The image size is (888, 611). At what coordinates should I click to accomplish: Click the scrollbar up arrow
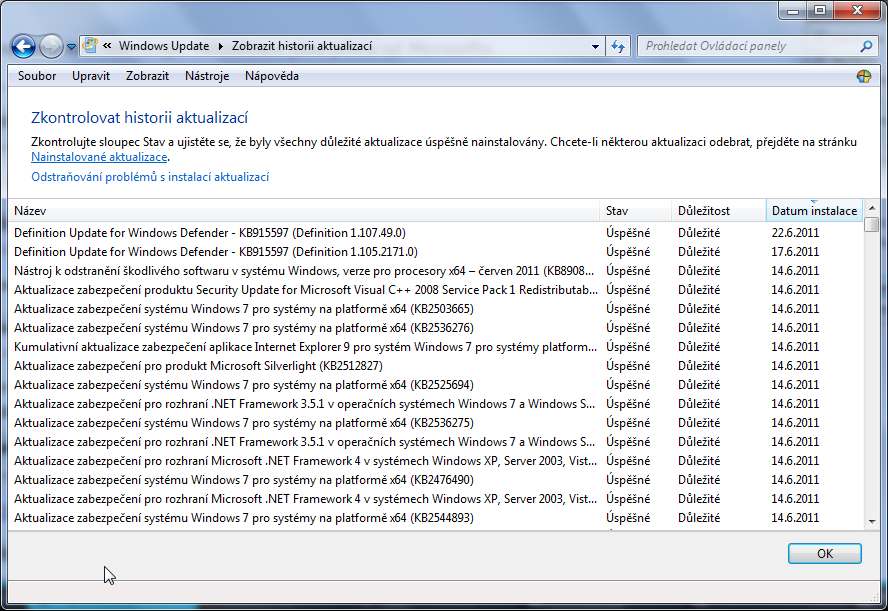tap(872, 208)
